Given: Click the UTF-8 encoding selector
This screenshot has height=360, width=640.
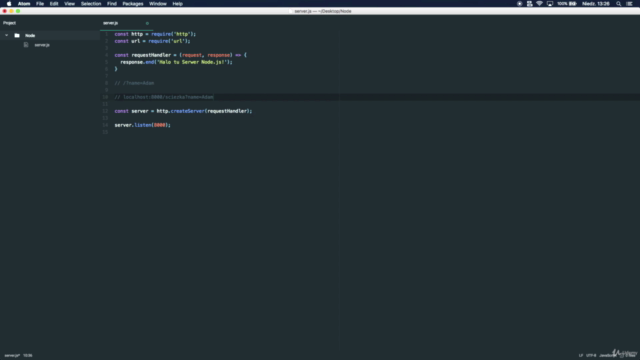Looking at the screenshot, I should [x=591, y=356].
